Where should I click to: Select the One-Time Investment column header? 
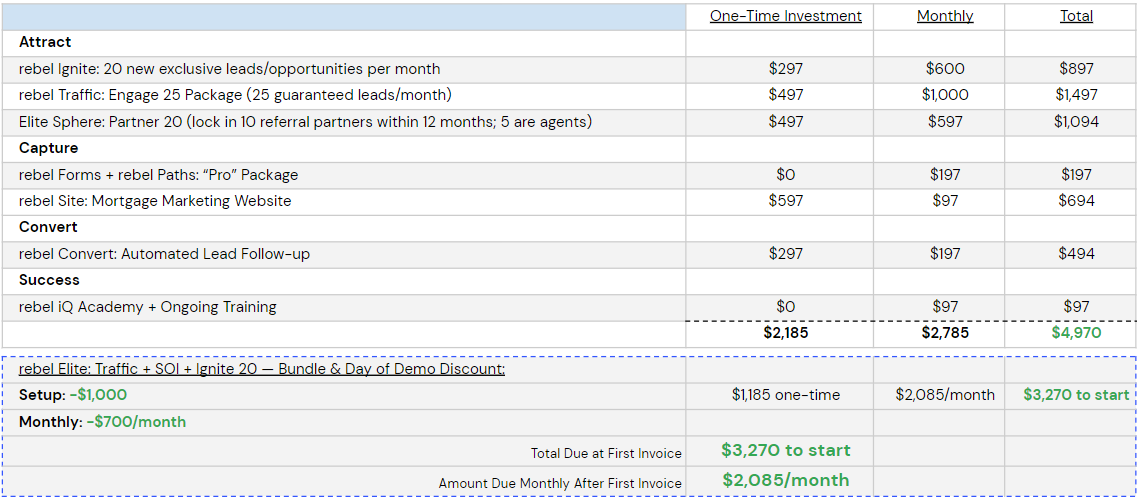[x=785, y=16]
